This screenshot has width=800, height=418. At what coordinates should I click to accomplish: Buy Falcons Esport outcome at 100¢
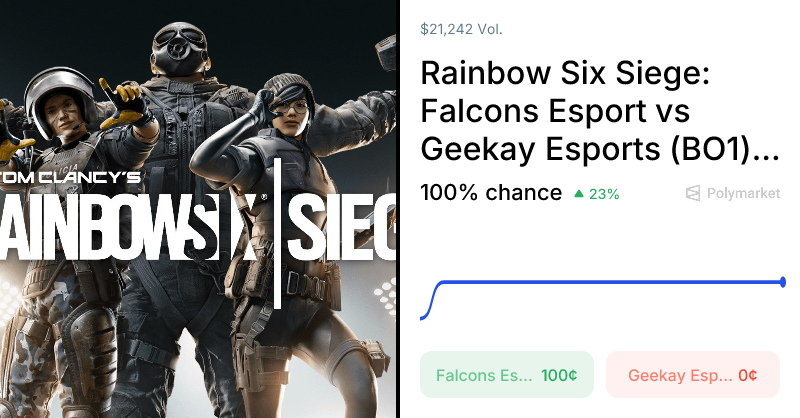pos(507,375)
